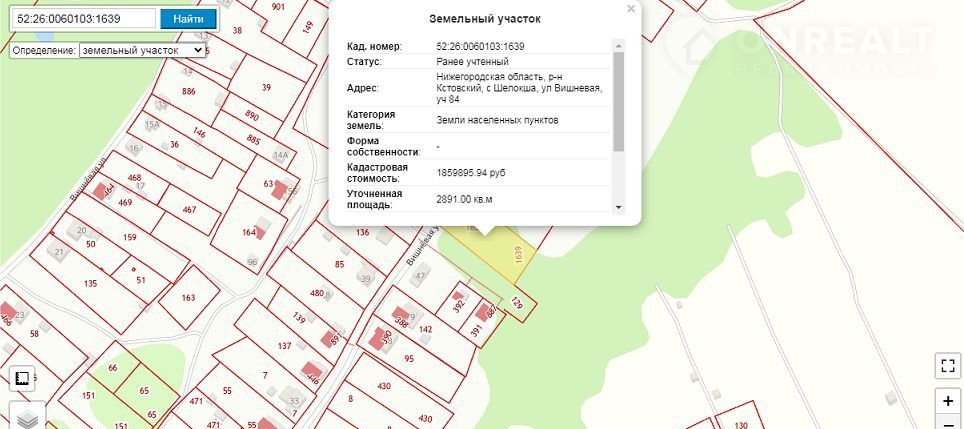This screenshot has height=429, width=964.
Task: Click the Найти search button
Action: (x=188, y=19)
